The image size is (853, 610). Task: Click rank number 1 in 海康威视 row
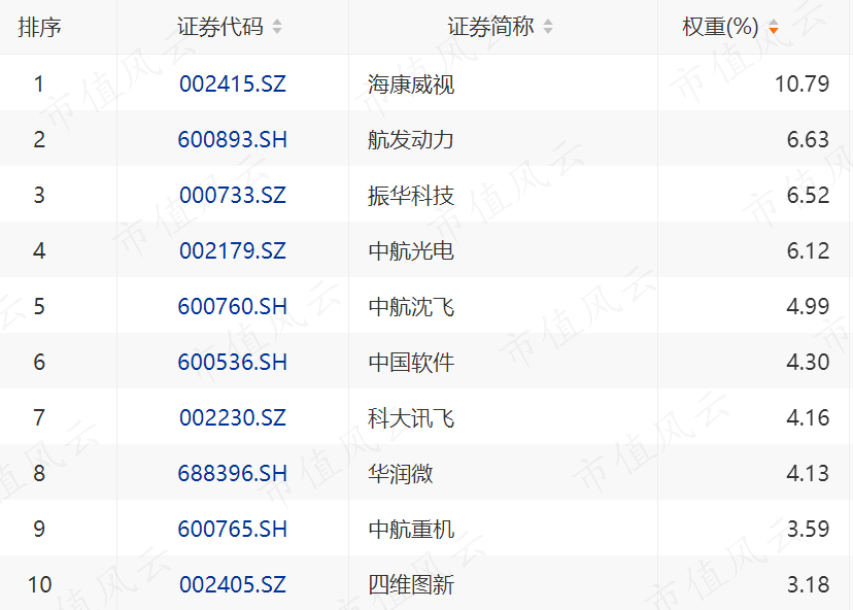point(39,84)
